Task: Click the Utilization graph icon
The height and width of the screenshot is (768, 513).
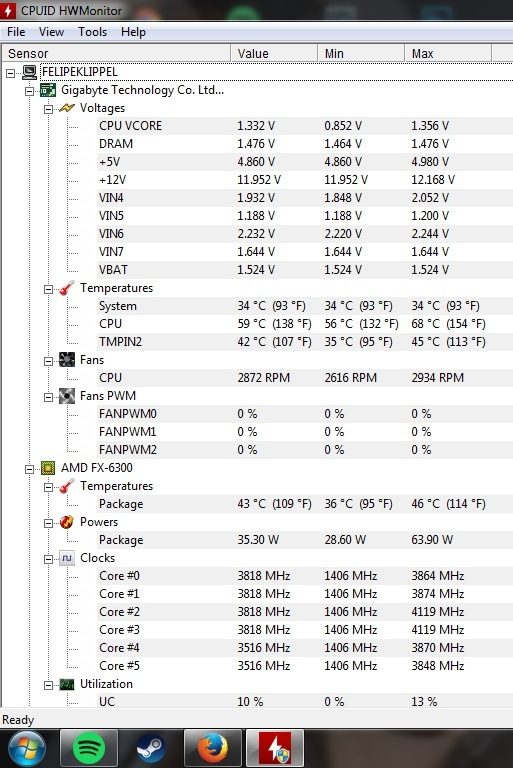Action: [67, 684]
